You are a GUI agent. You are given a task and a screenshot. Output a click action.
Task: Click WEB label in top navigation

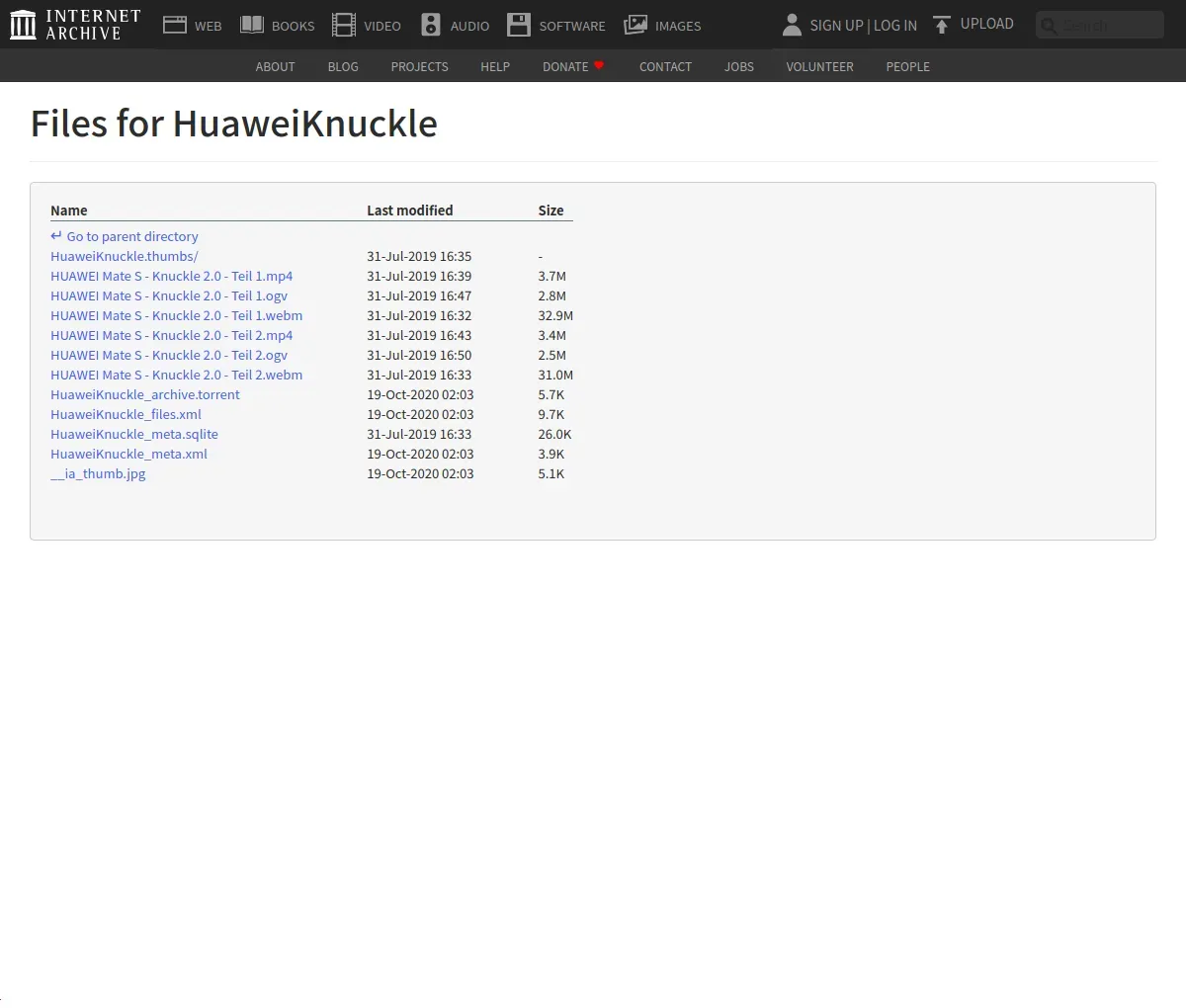[x=209, y=26]
